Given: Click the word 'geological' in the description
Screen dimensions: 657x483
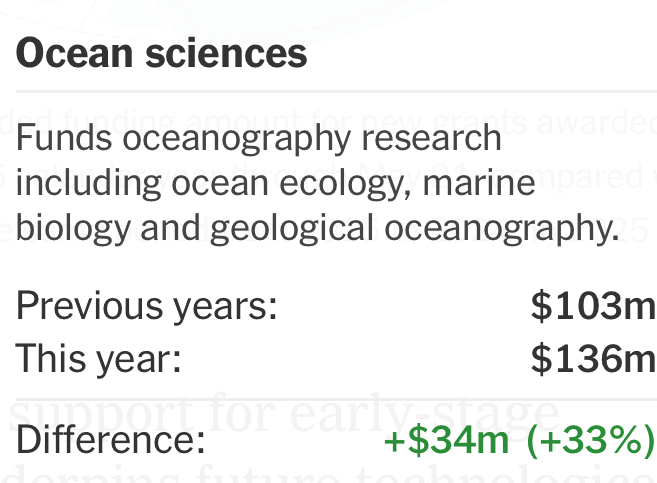Looking at the screenshot, I should click(x=292, y=228).
